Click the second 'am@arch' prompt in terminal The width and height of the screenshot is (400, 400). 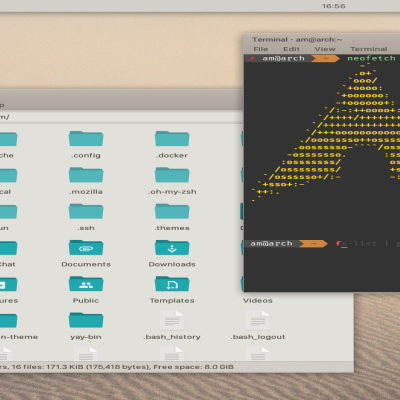click(x=271, y=244)
